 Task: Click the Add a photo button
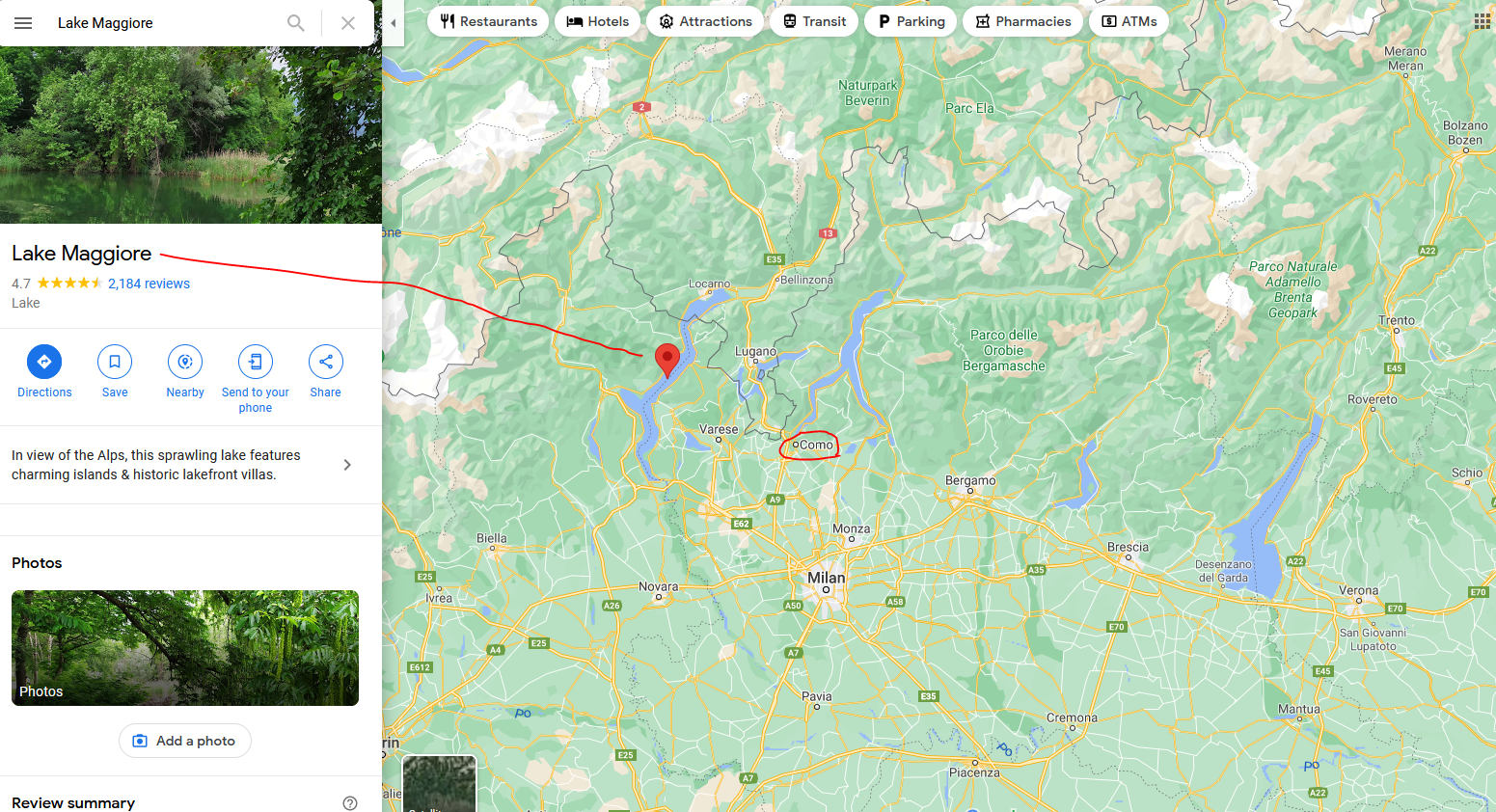[x=185, y=741]
